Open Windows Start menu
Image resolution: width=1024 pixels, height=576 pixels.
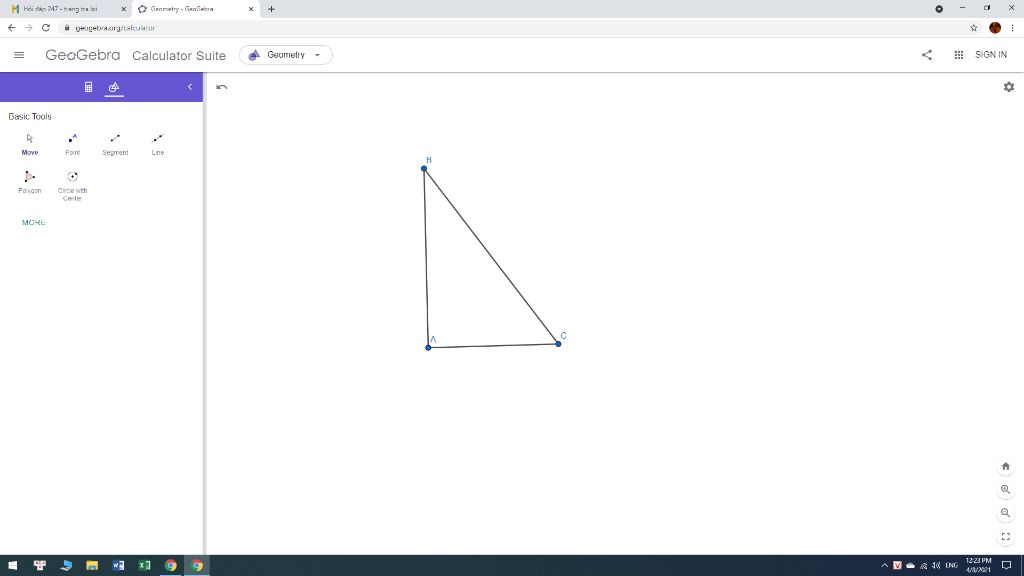[12, 566]
